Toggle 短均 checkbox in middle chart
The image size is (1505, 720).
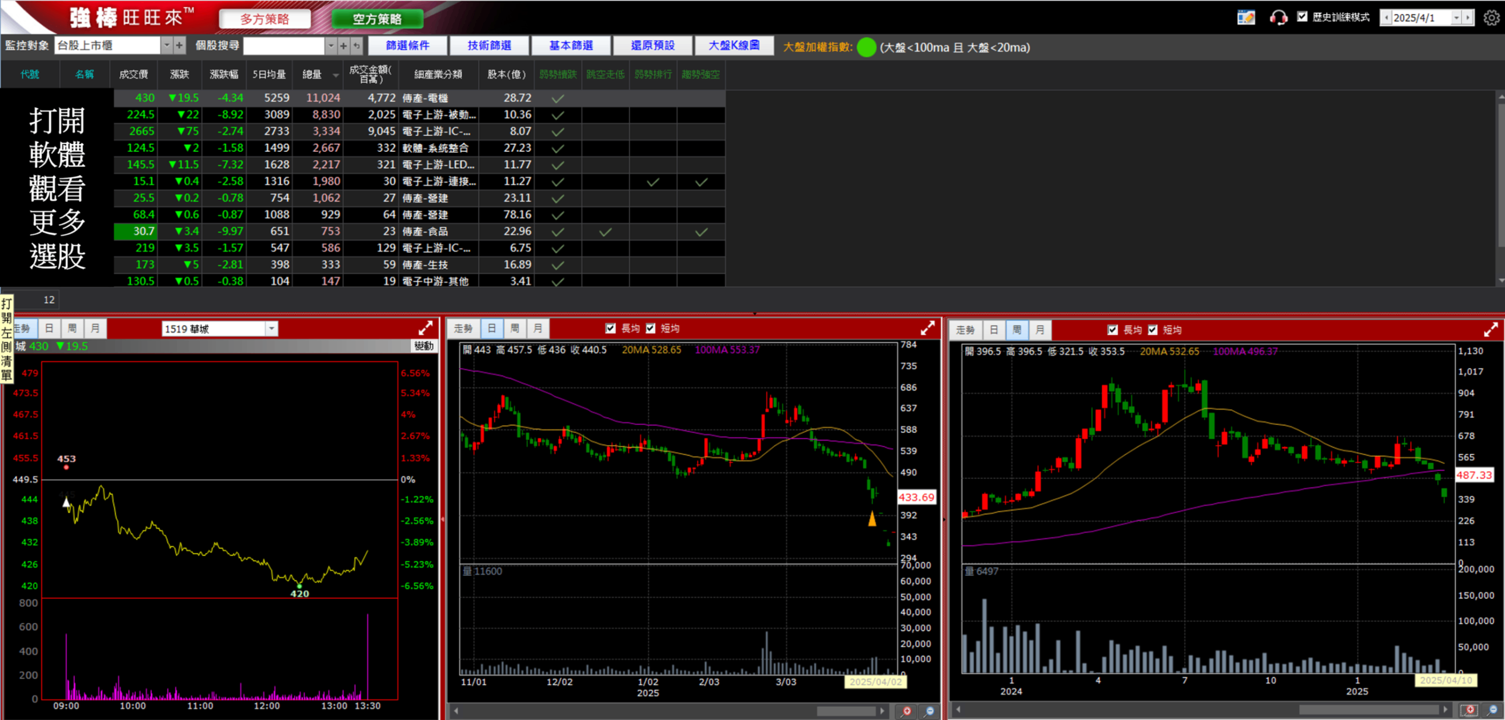(x=651, y=328)
